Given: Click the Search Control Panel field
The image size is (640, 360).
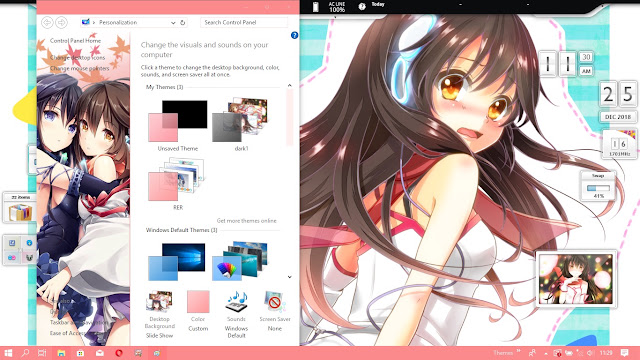Looking at the screenshot, I should [x=244, y=22].
